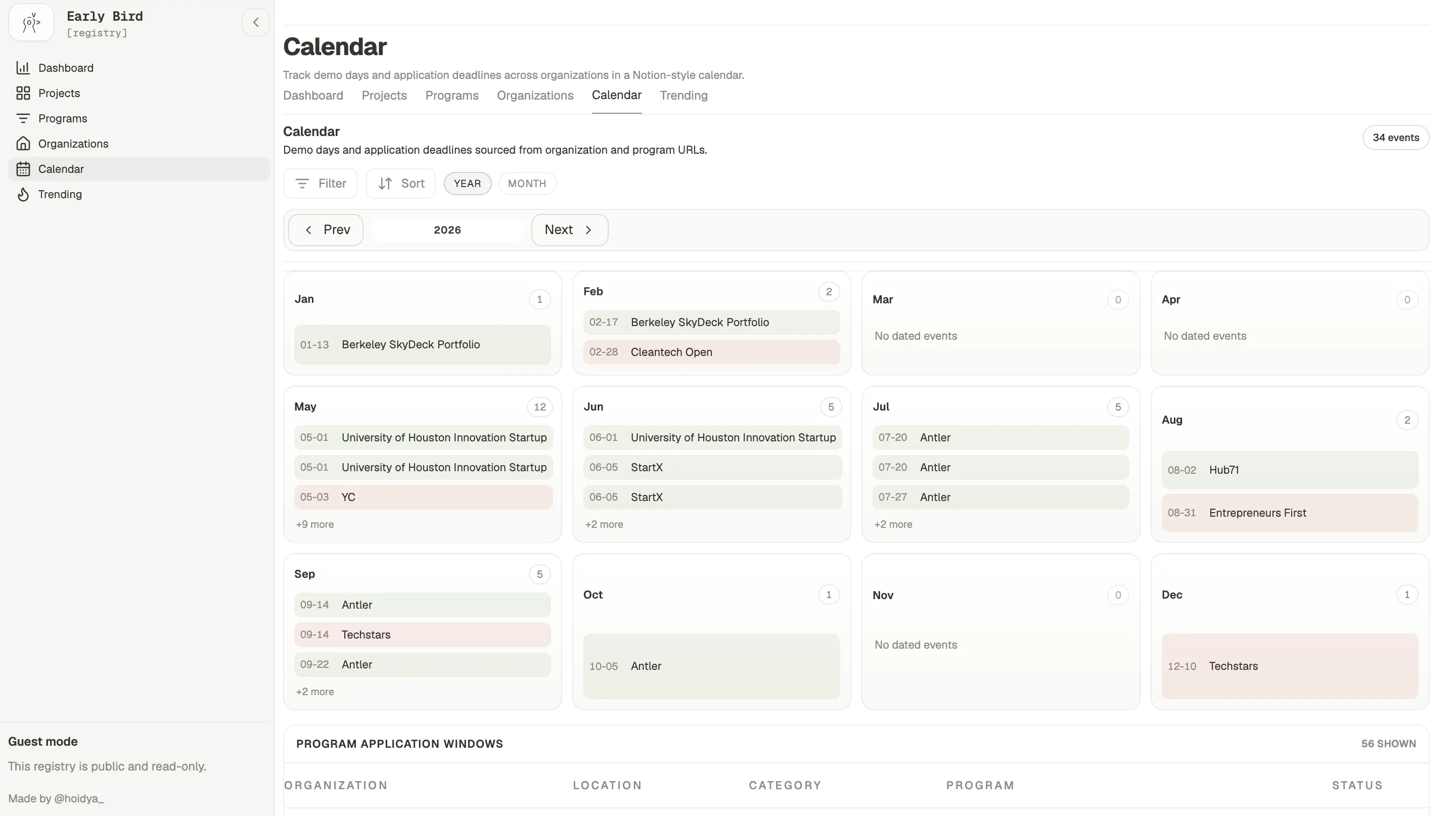Image resolution: width=1456 pixels, height=816 pixels.
Task: Click the Trending flame icon in sidebar
Action: pos(23,194)
